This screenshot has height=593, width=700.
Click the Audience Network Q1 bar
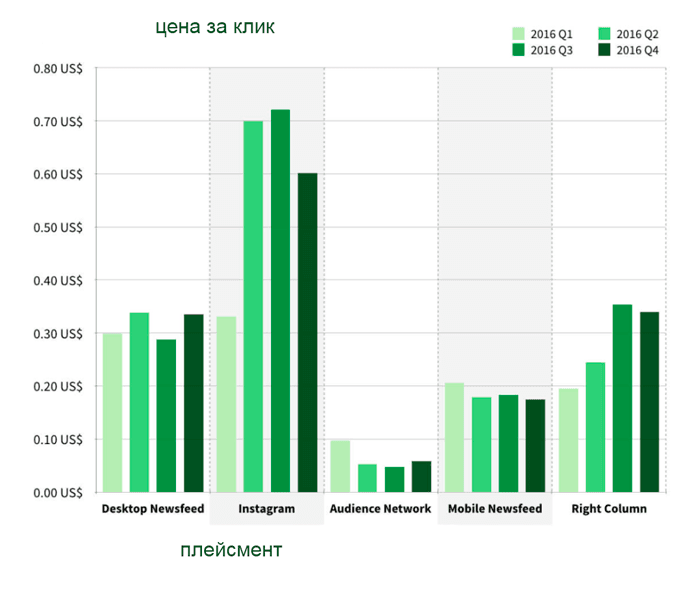340,466
